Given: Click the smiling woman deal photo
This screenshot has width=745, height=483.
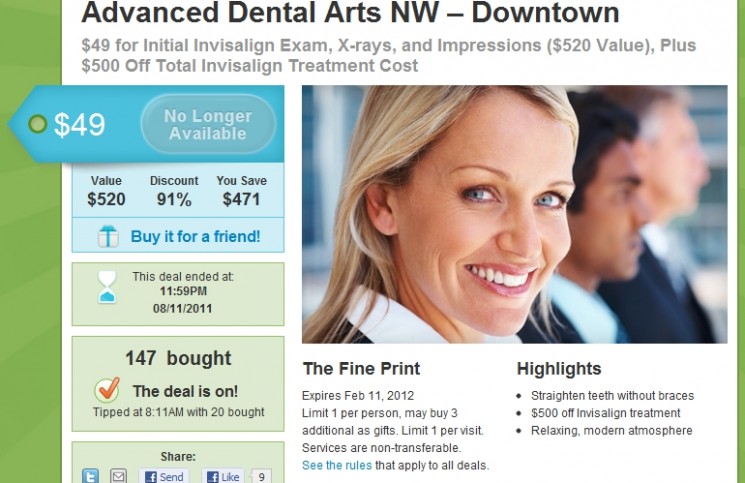Looking at the screenshot, I should pyautogui.click(x=515, y=214).
